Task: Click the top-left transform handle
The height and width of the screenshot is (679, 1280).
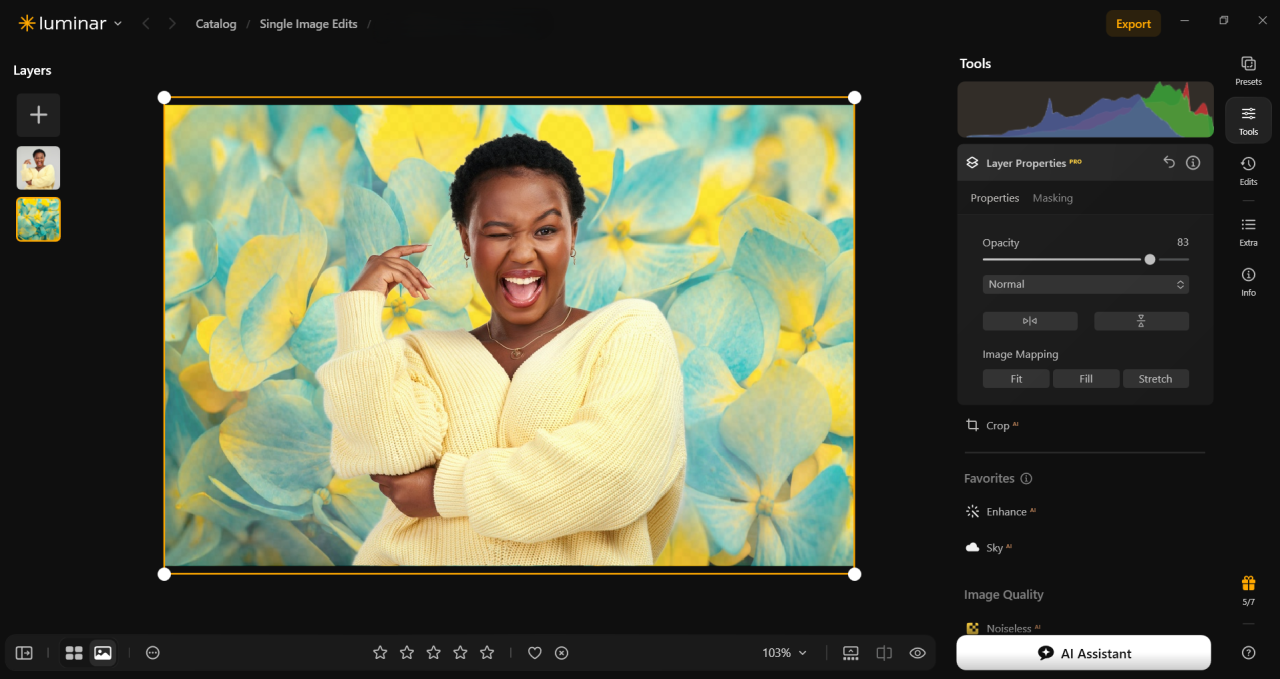Action: 164,97
